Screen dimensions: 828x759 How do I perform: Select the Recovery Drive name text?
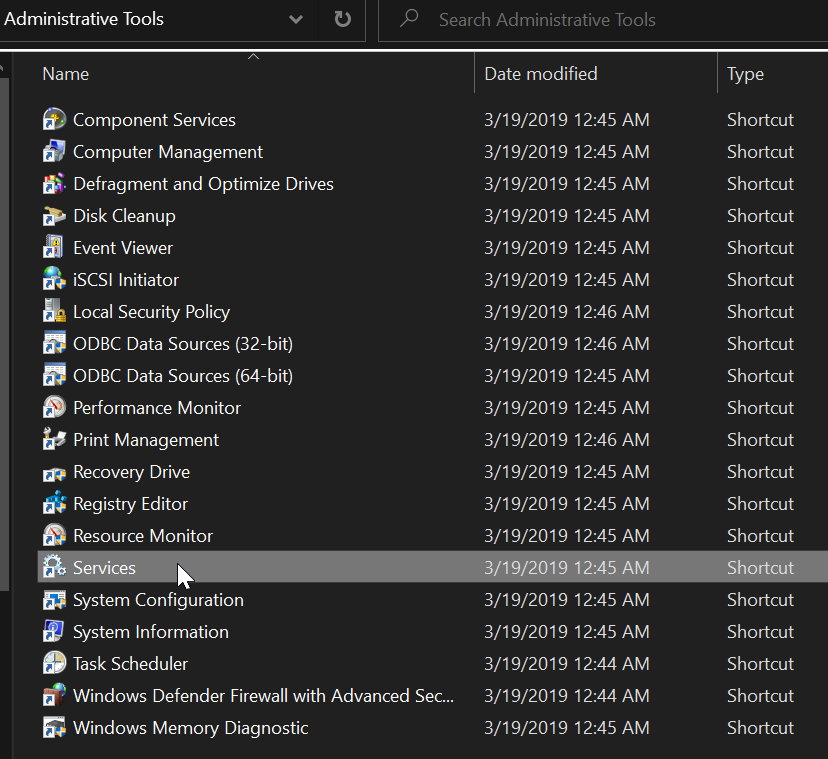point(131,472)
